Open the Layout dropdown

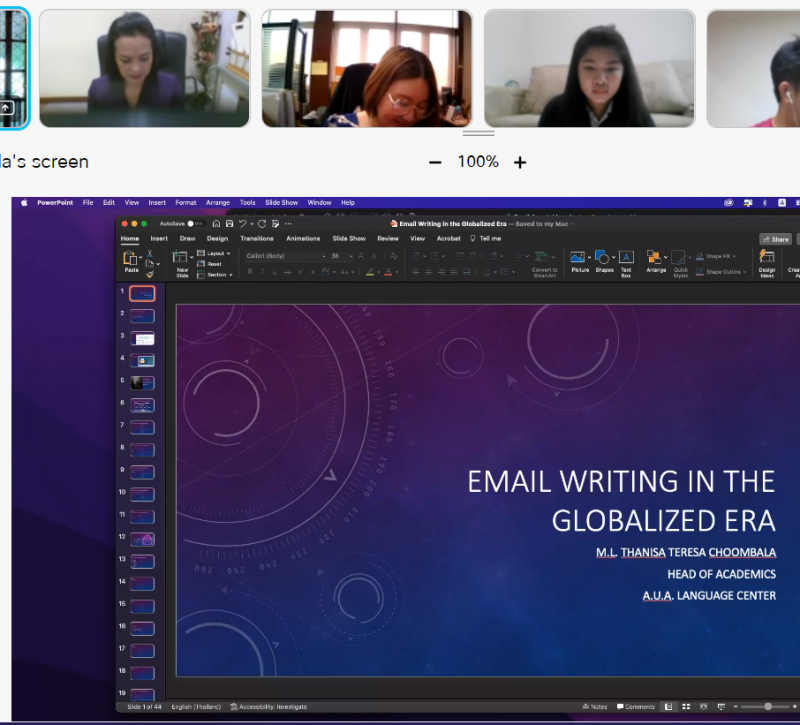point(214,253)
